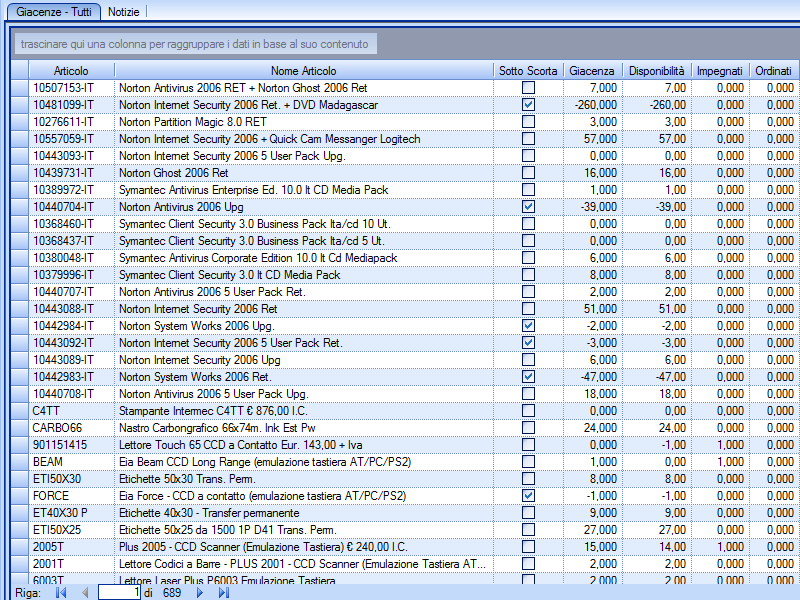Select article code ETI50X25
This screenshot has width=800, height=600.
pos(57,530)
